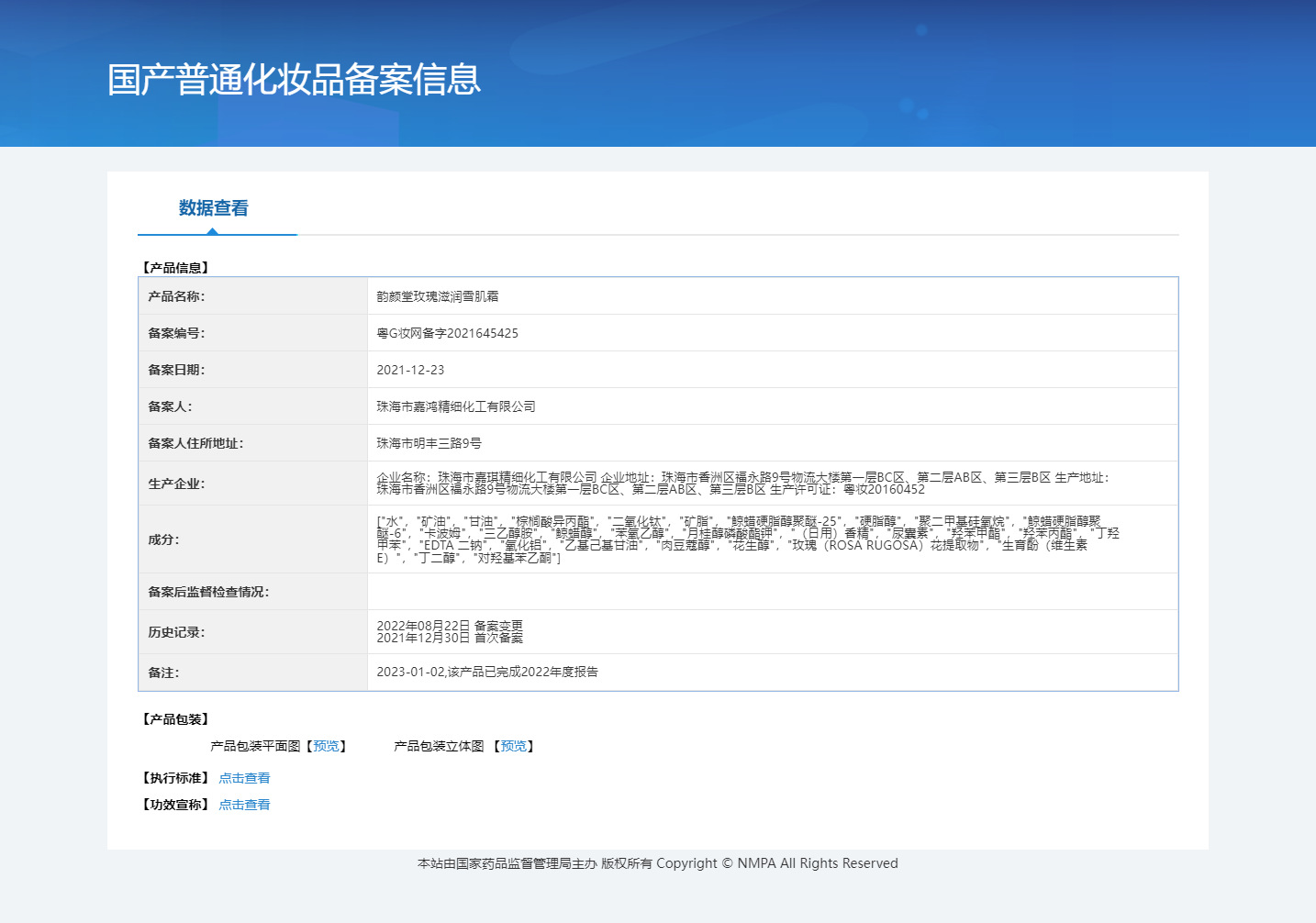Click the 产品包装立体图 label

coord(439,746)
